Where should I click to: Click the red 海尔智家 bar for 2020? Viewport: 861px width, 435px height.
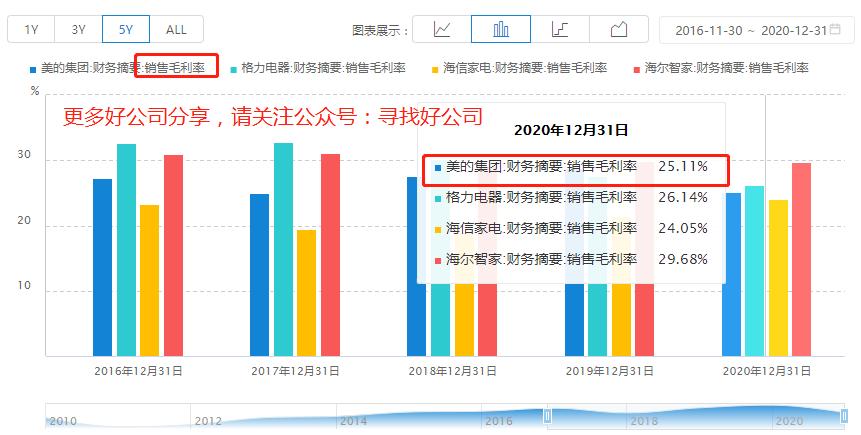[802, 259]
